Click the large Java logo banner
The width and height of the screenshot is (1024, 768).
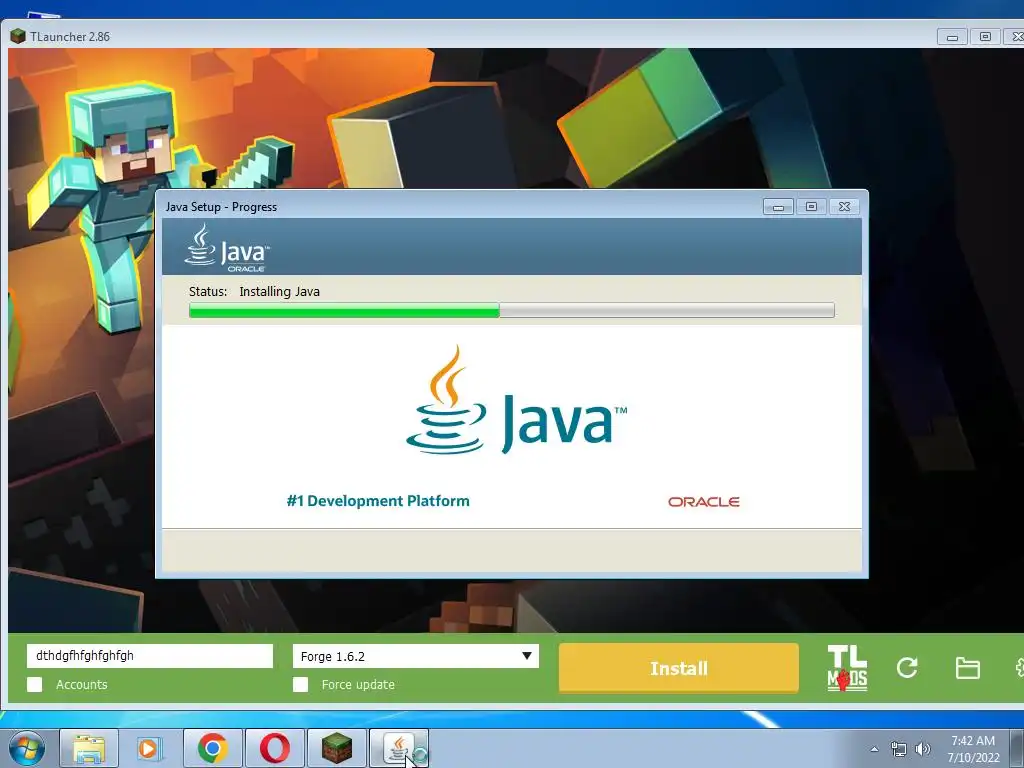pyautogui.click(x=517, y=400)
